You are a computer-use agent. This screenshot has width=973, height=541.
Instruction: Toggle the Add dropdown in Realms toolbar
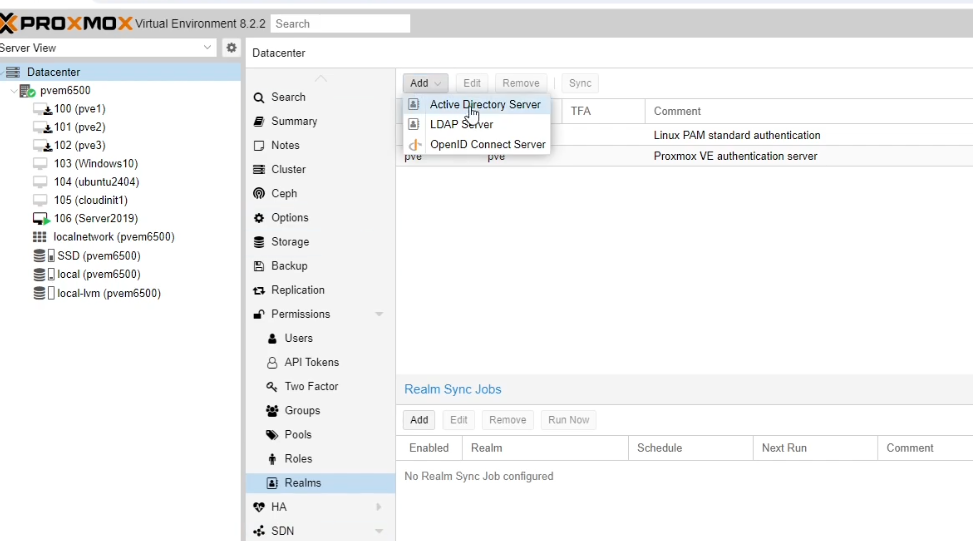pyautogui.click(x=425, y=83)
